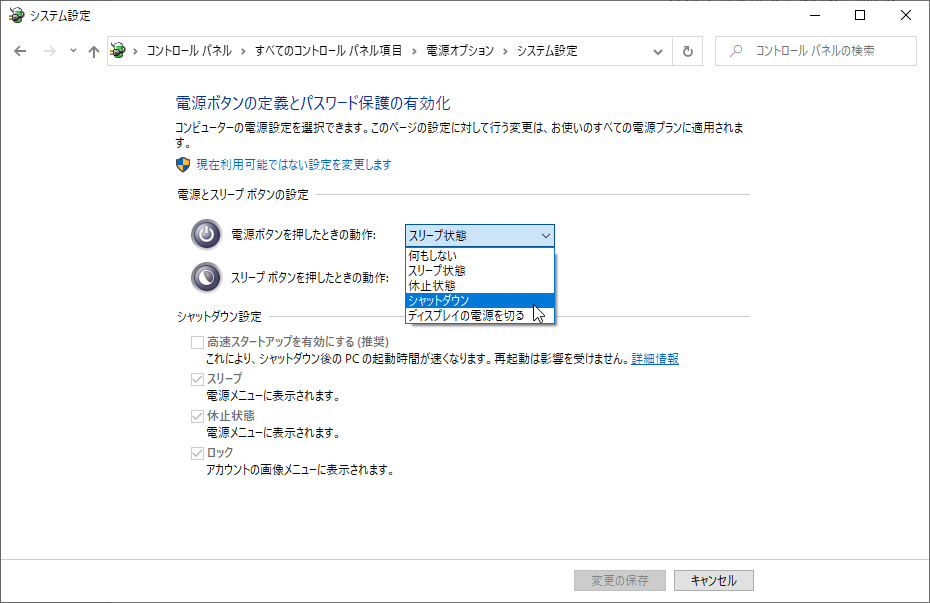Viewport: 930px width, 603px height.
Task: Maximize the システム設定 window
Action: pos(860,15)
